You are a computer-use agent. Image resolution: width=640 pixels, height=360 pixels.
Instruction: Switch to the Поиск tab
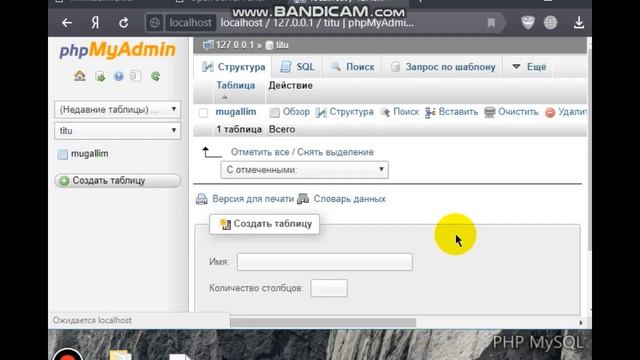pyautogui.click(x=352, y=67)
